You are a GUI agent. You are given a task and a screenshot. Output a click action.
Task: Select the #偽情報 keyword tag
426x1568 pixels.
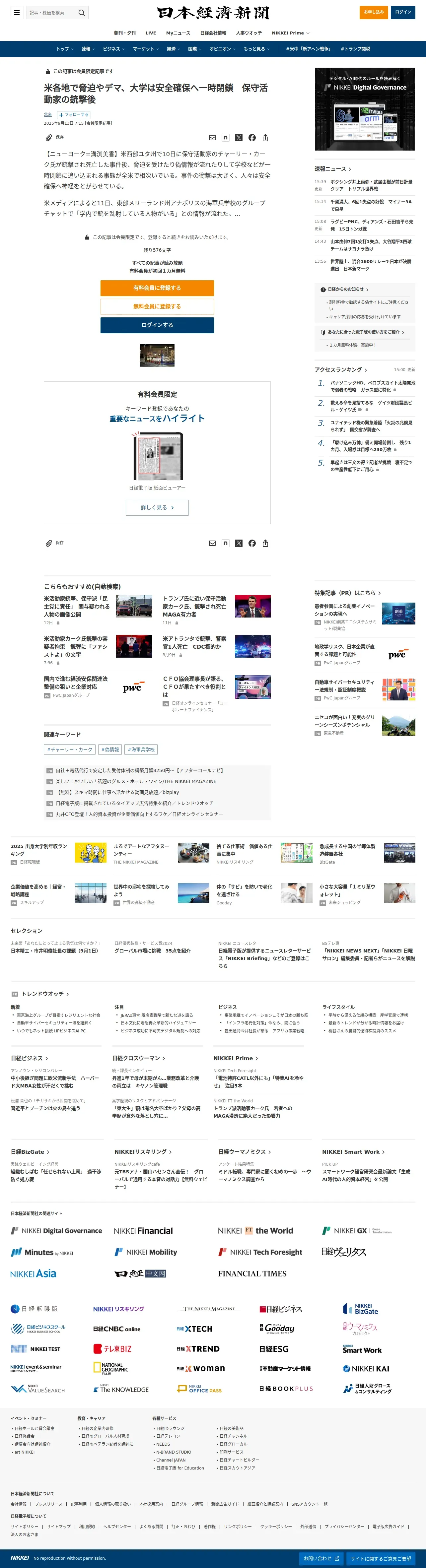(110, 749)
